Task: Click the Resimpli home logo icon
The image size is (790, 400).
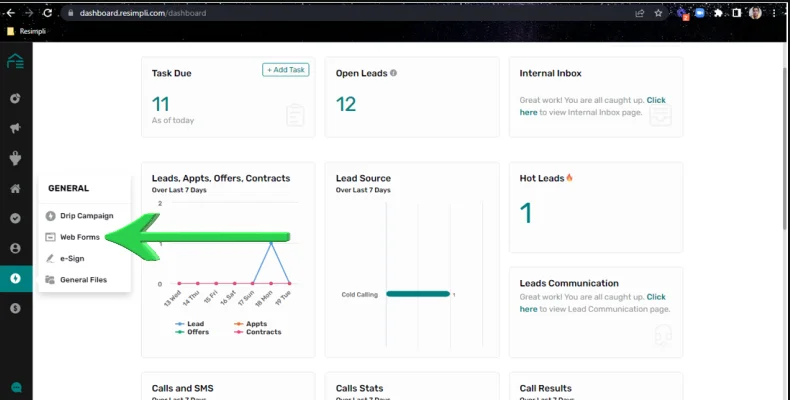Action: click(16, 61)
